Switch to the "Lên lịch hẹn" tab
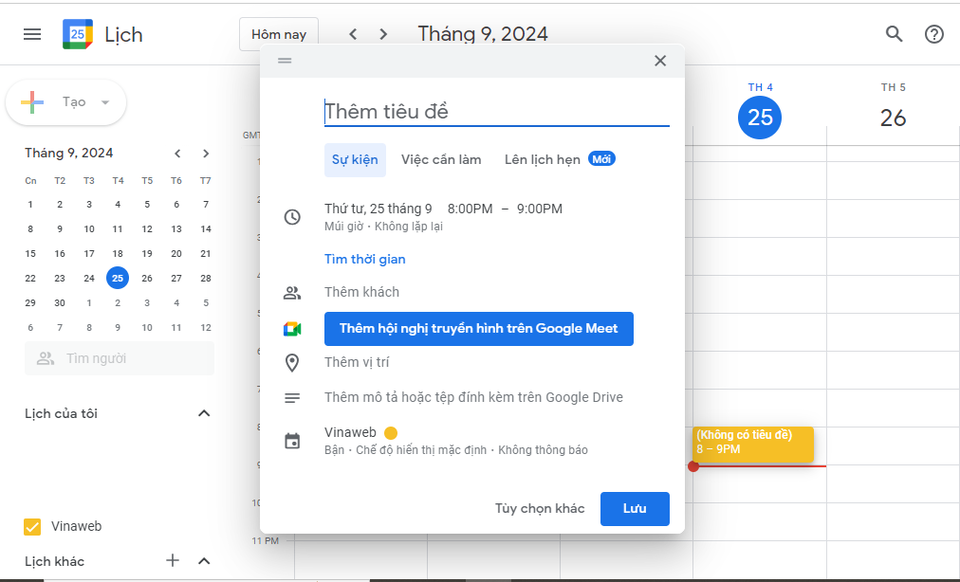Image resolution: width=960 pixels, height=582 pixels. [x=542, y=160]
